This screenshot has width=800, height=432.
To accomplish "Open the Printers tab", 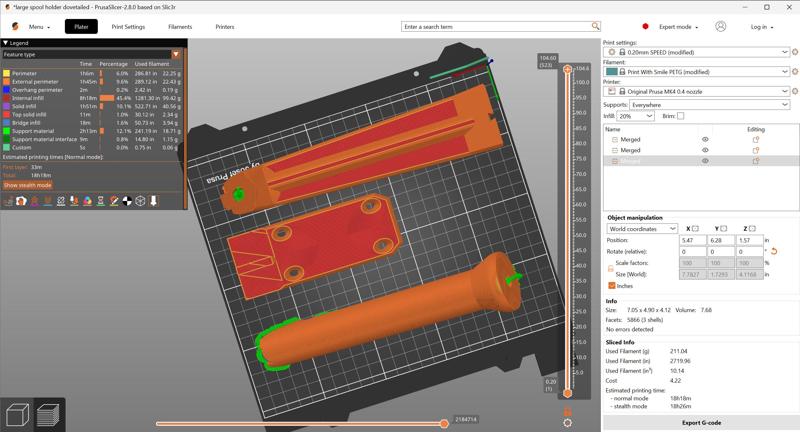I will pyautogui.click(x=224, y=27).
